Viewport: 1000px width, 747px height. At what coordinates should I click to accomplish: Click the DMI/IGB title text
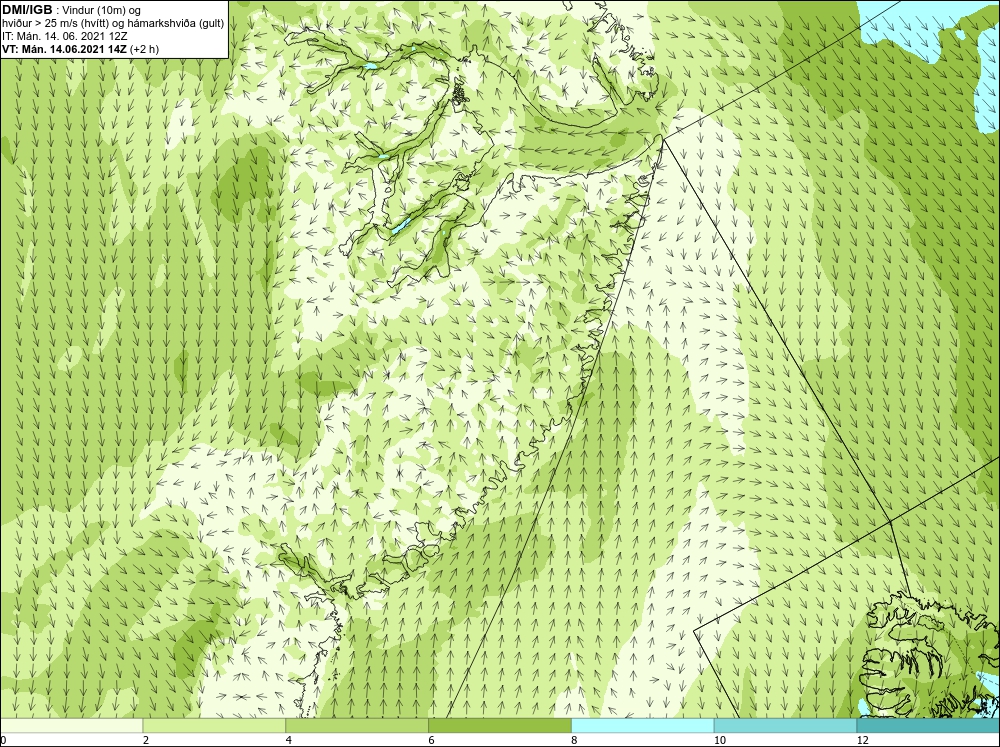pyautogui.click(x=27, y=10)
